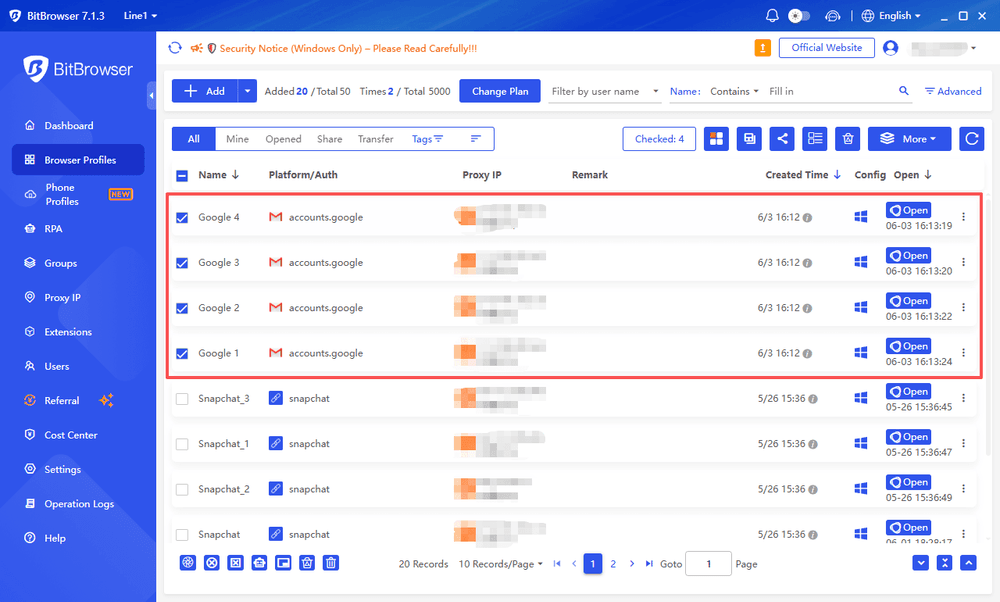Sort by the Created Time column header
This screenshot has width=1000, height=602.
click(803, 175)
